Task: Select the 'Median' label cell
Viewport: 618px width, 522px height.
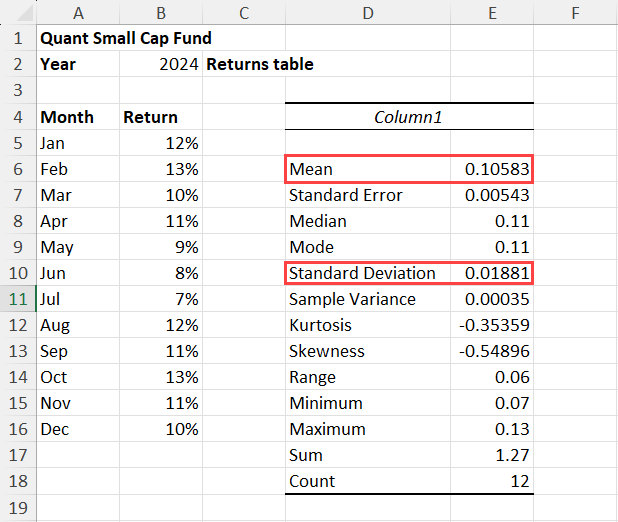Action: point(368,221)
